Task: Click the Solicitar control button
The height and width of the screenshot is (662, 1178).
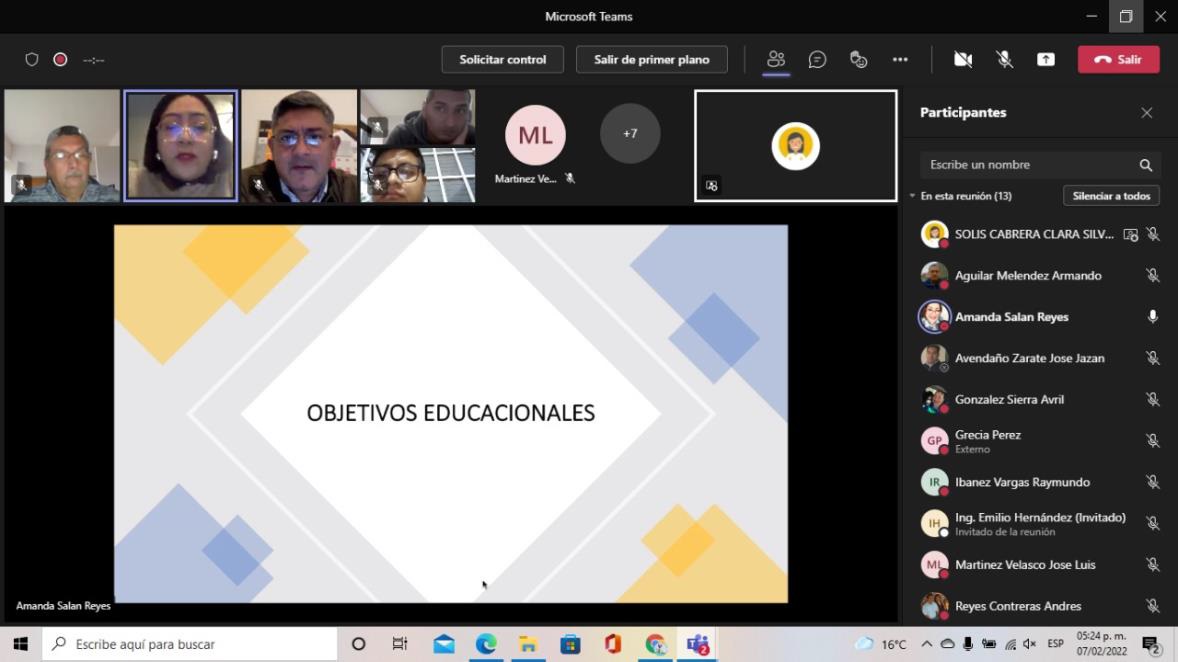Action: coord(502,59)
